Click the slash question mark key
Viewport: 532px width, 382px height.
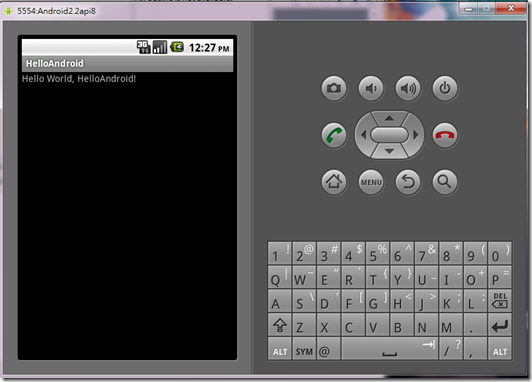point(451,348)
